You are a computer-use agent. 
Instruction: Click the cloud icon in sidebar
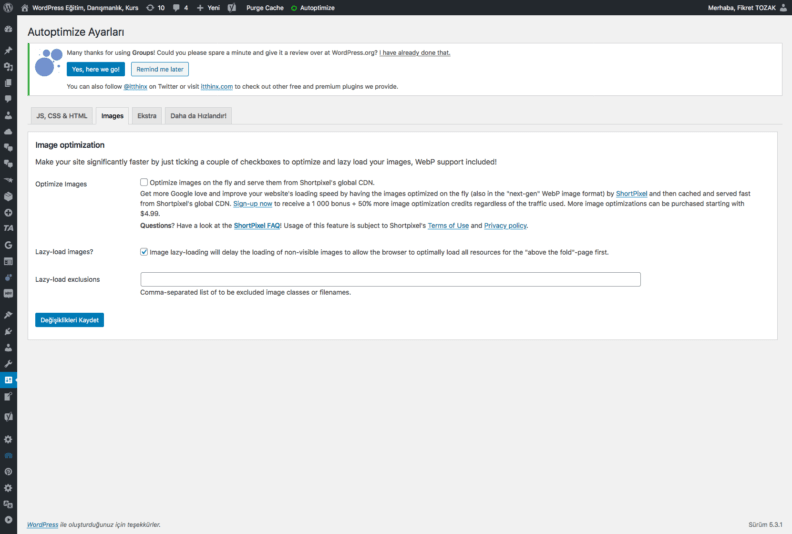coord(8,131)
